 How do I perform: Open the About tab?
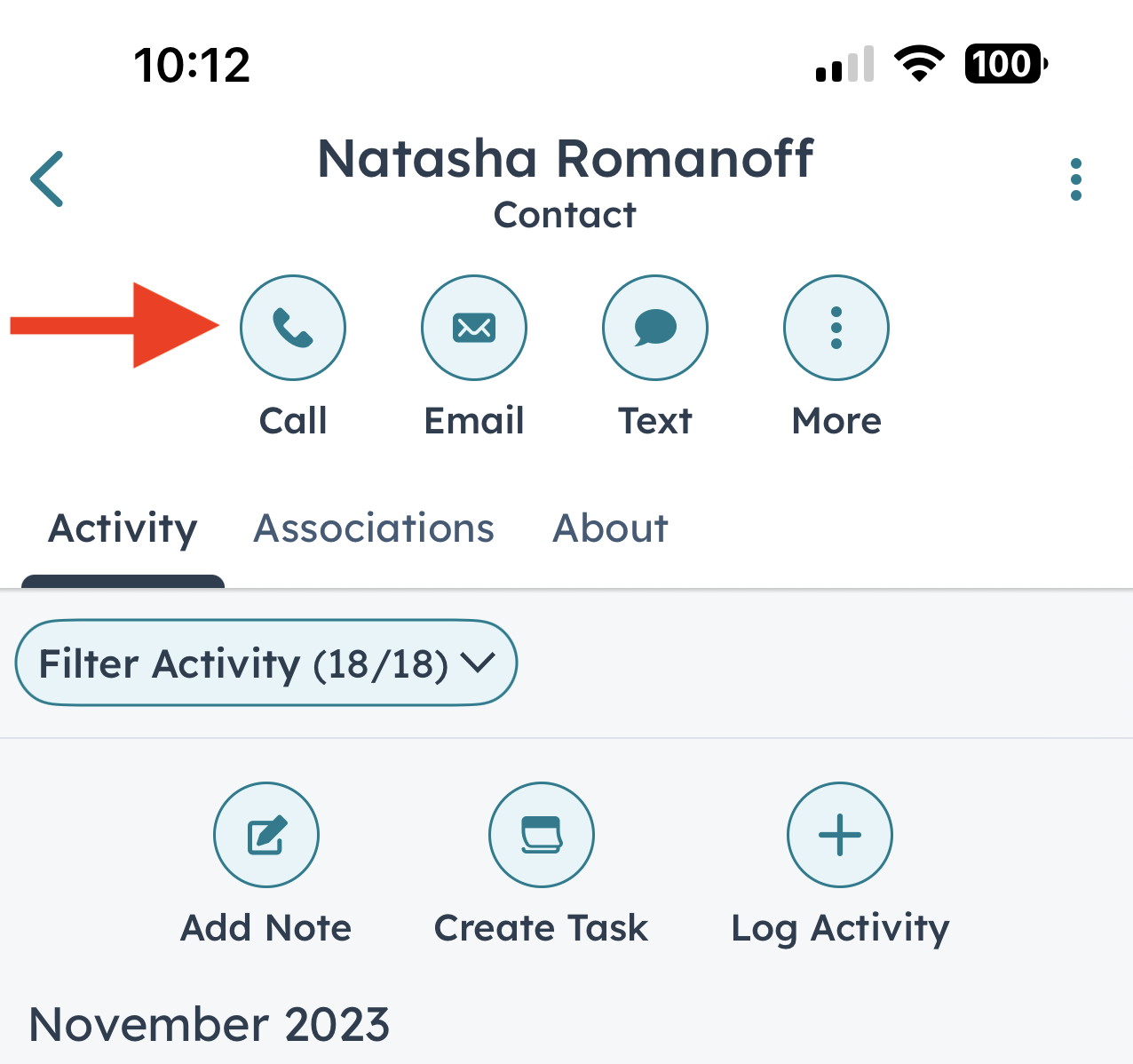[x=610, y=528]
